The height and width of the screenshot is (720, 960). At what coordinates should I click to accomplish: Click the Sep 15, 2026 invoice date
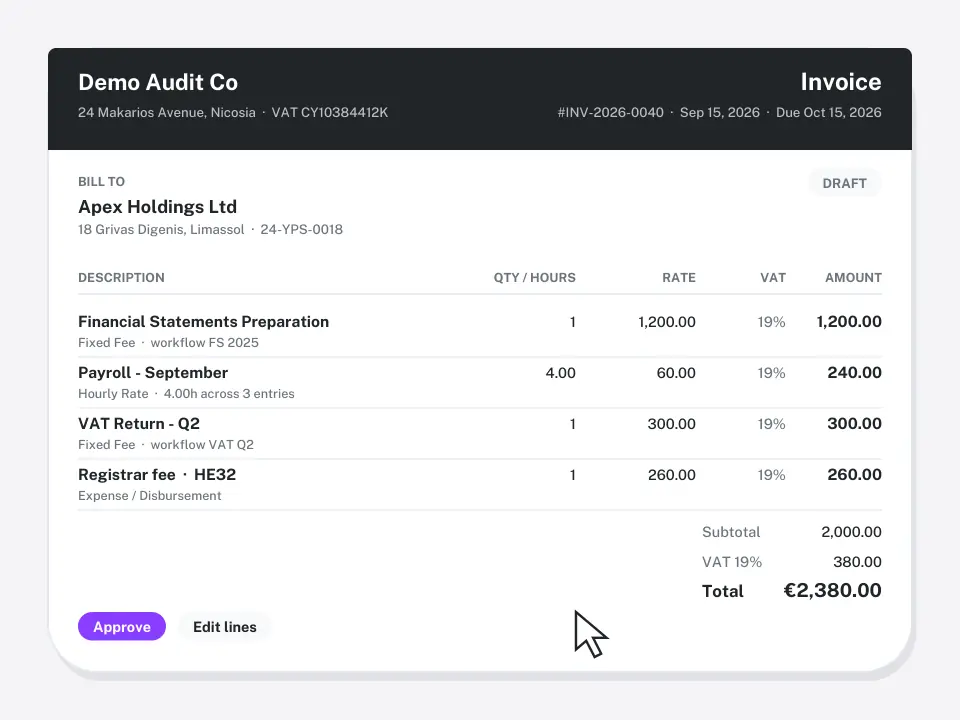(719, 113)
